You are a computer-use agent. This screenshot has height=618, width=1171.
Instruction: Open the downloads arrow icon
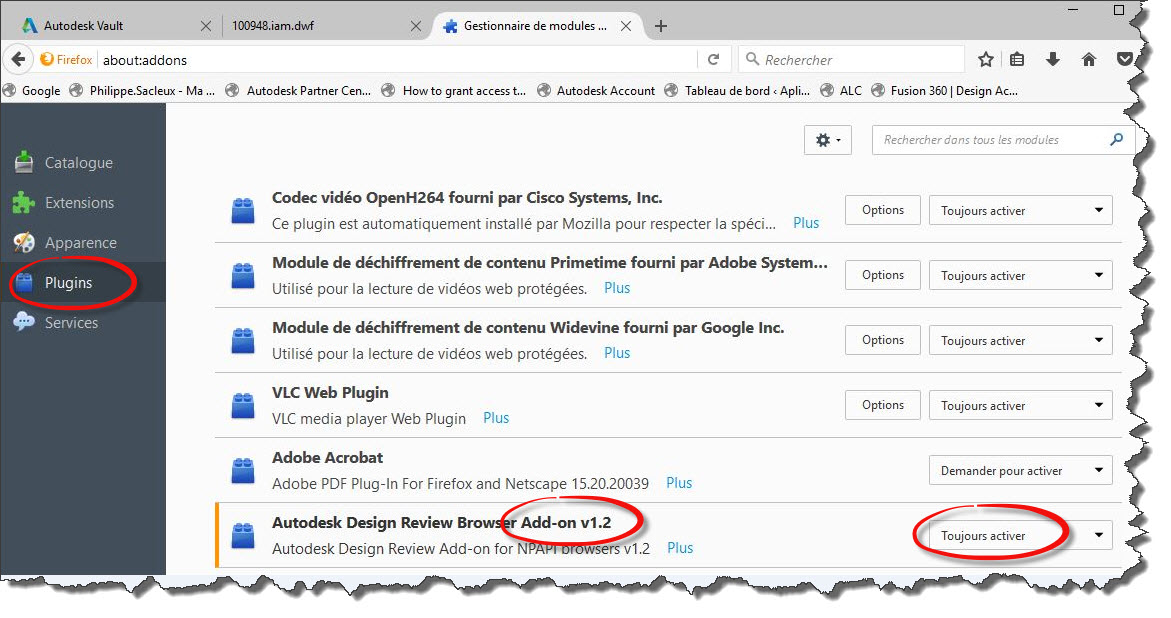point(1053,60)
